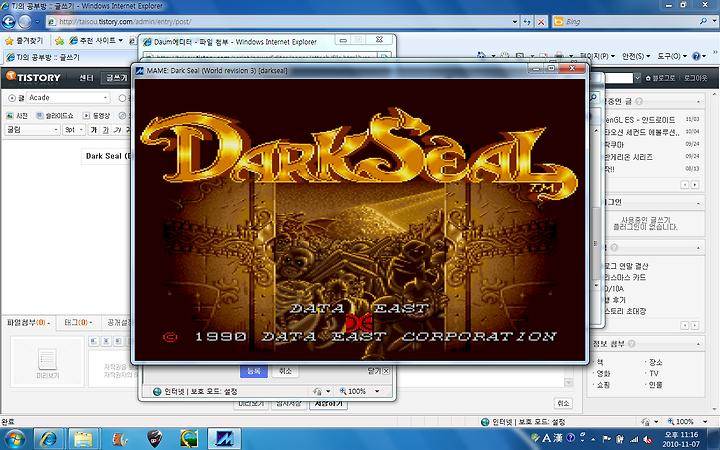Viewport: 720px width, 450px height.
Task: Open the 태그(0) tab
Action: (x=78, y=323)
